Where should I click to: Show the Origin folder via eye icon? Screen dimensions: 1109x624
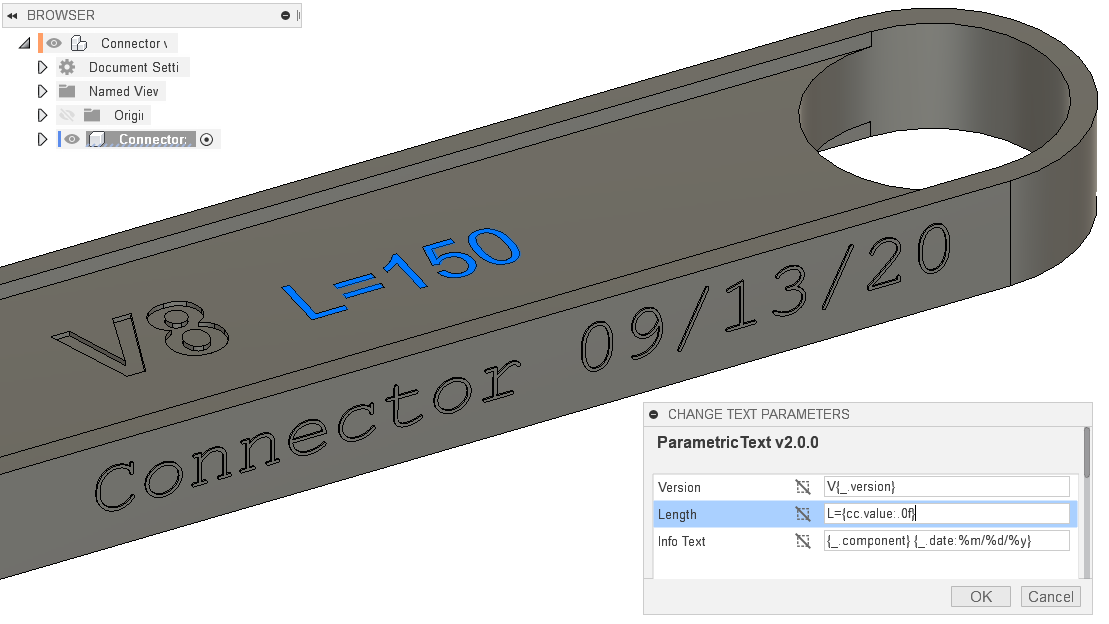coord(67,115)
